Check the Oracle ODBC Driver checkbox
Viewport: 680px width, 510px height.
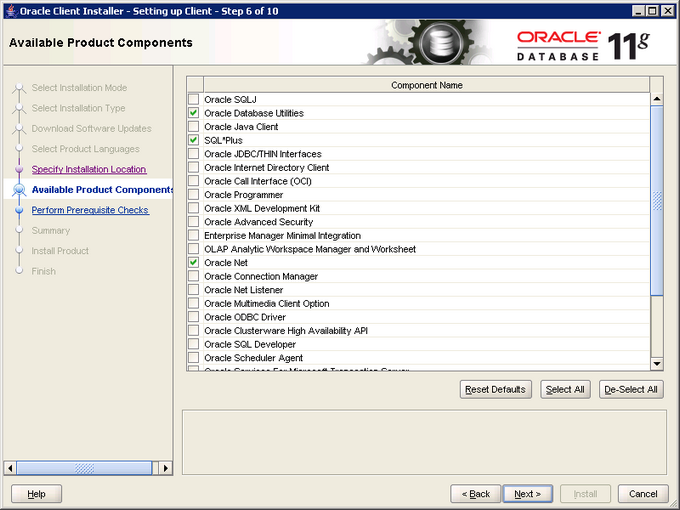[193, 317]
